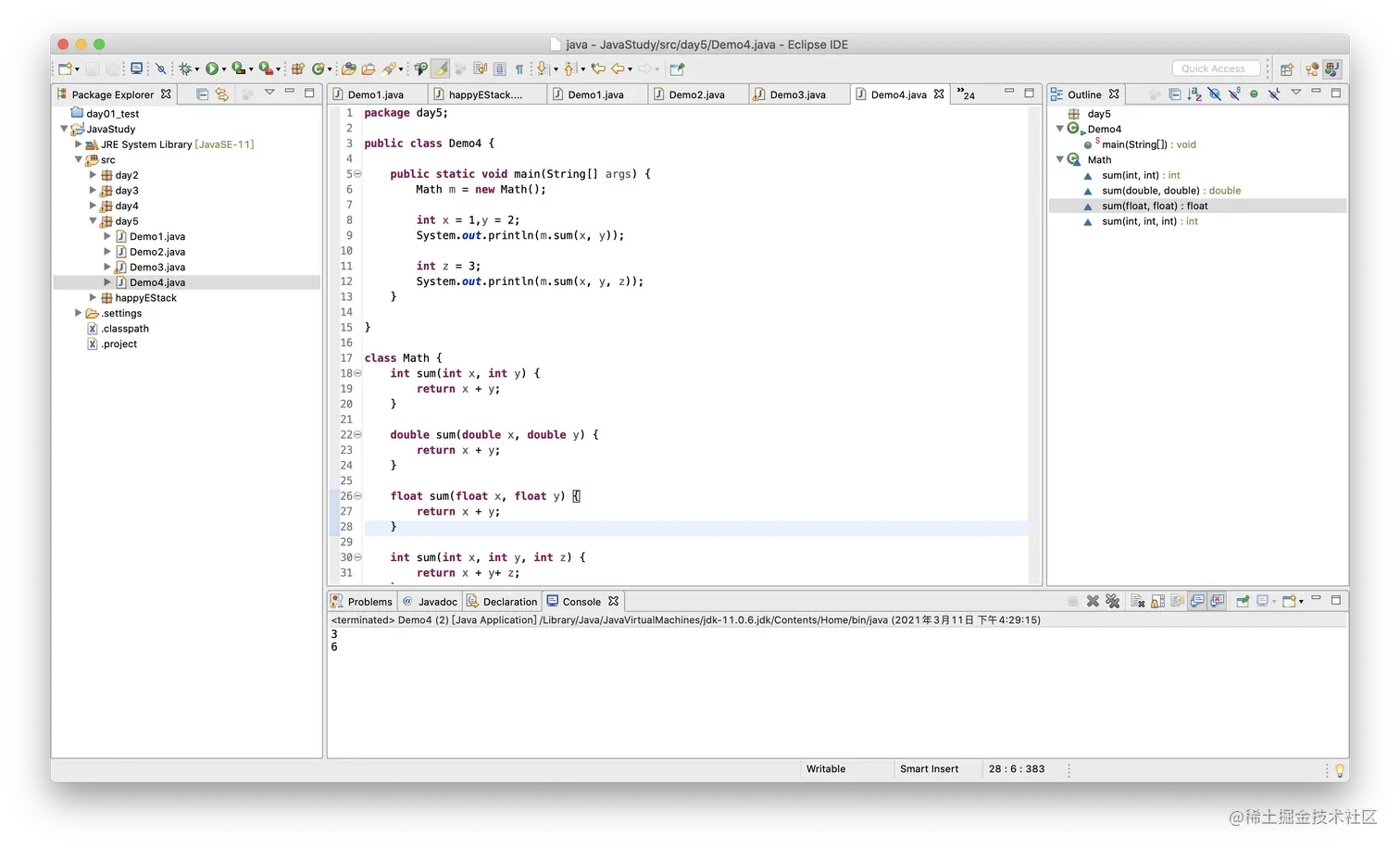Expand day2 package
This screenshot has width=1400, height=849.
tap(93, 175)
